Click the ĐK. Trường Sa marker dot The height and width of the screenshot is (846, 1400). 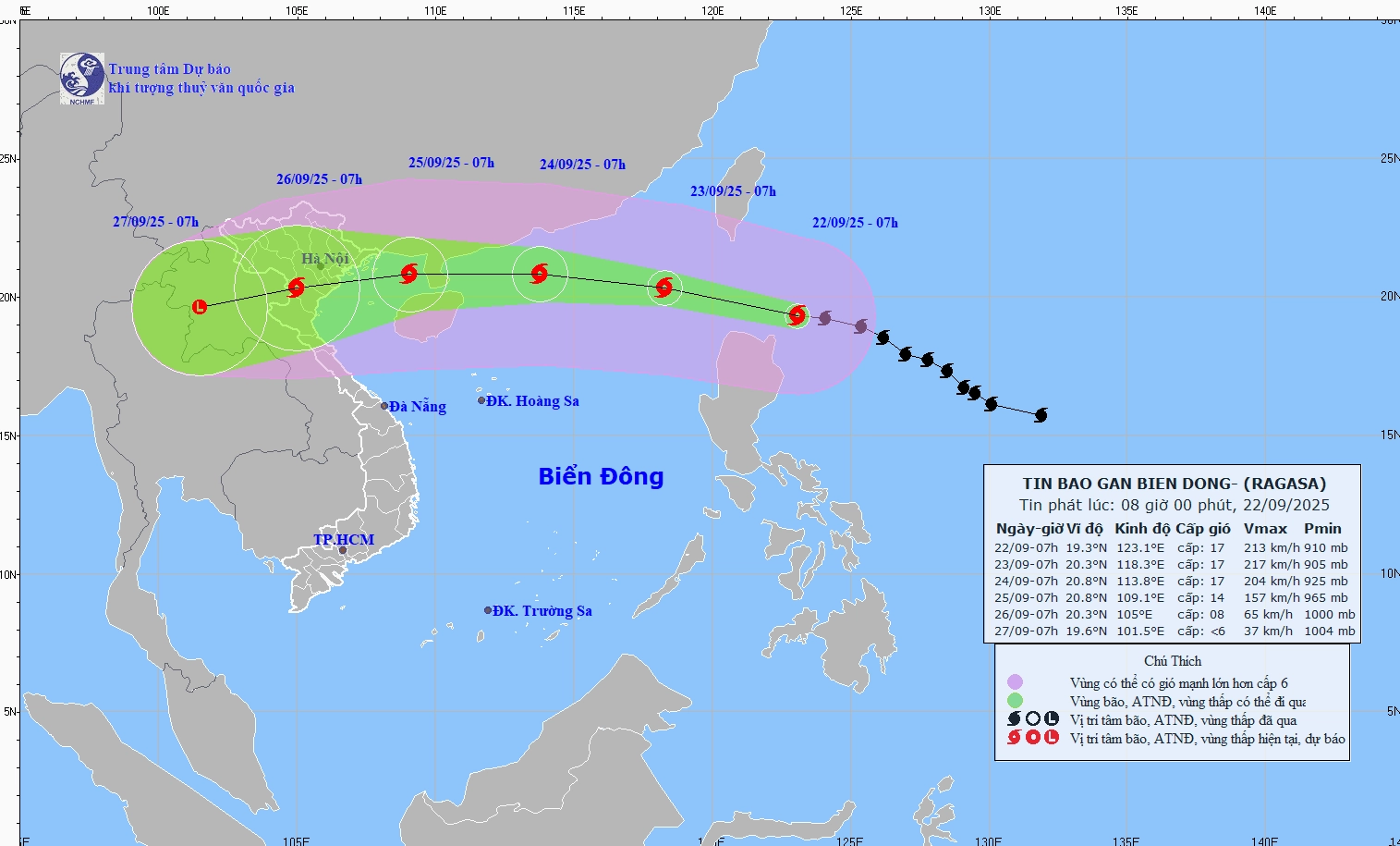pyautogui.click(x=488, y=610)
